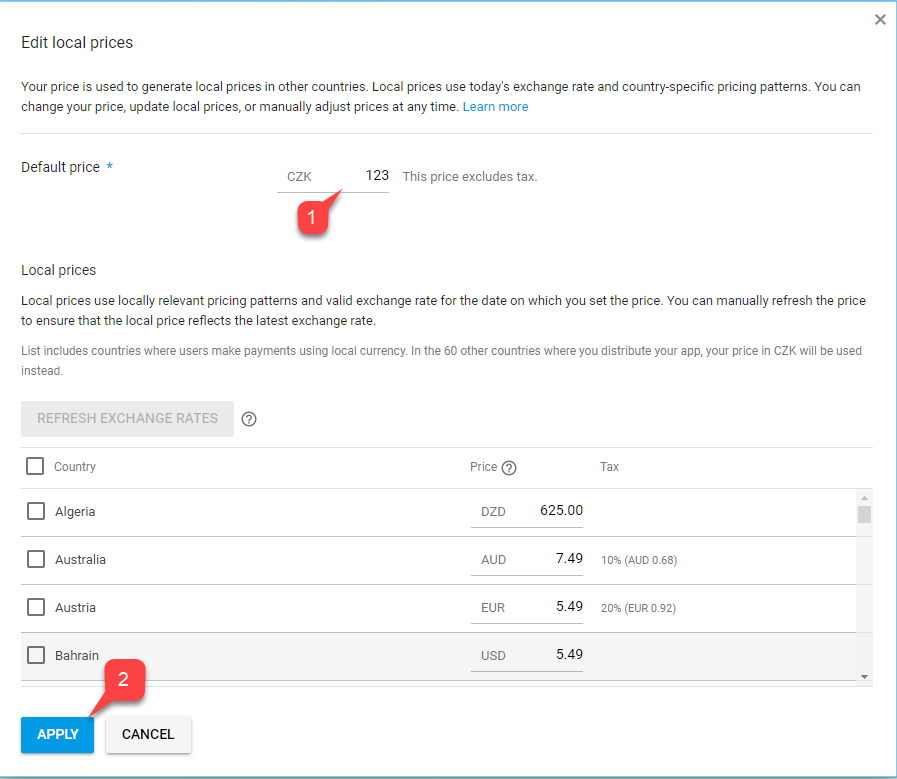Apply the local price changes
Viewport: 897px width, 779px height.
pos(57,734)
